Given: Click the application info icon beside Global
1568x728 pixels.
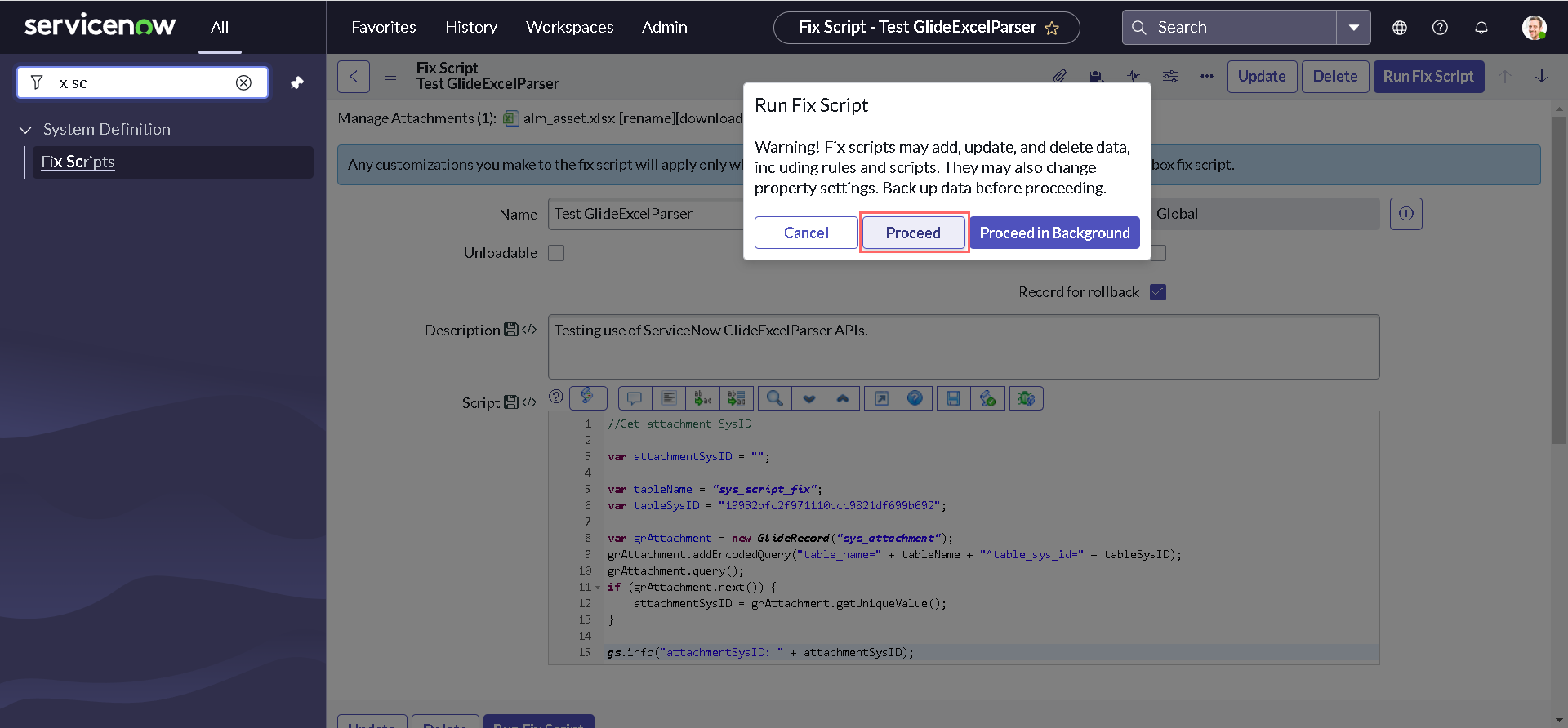Looking at the screenshot, I should [x=1406, y=214].
